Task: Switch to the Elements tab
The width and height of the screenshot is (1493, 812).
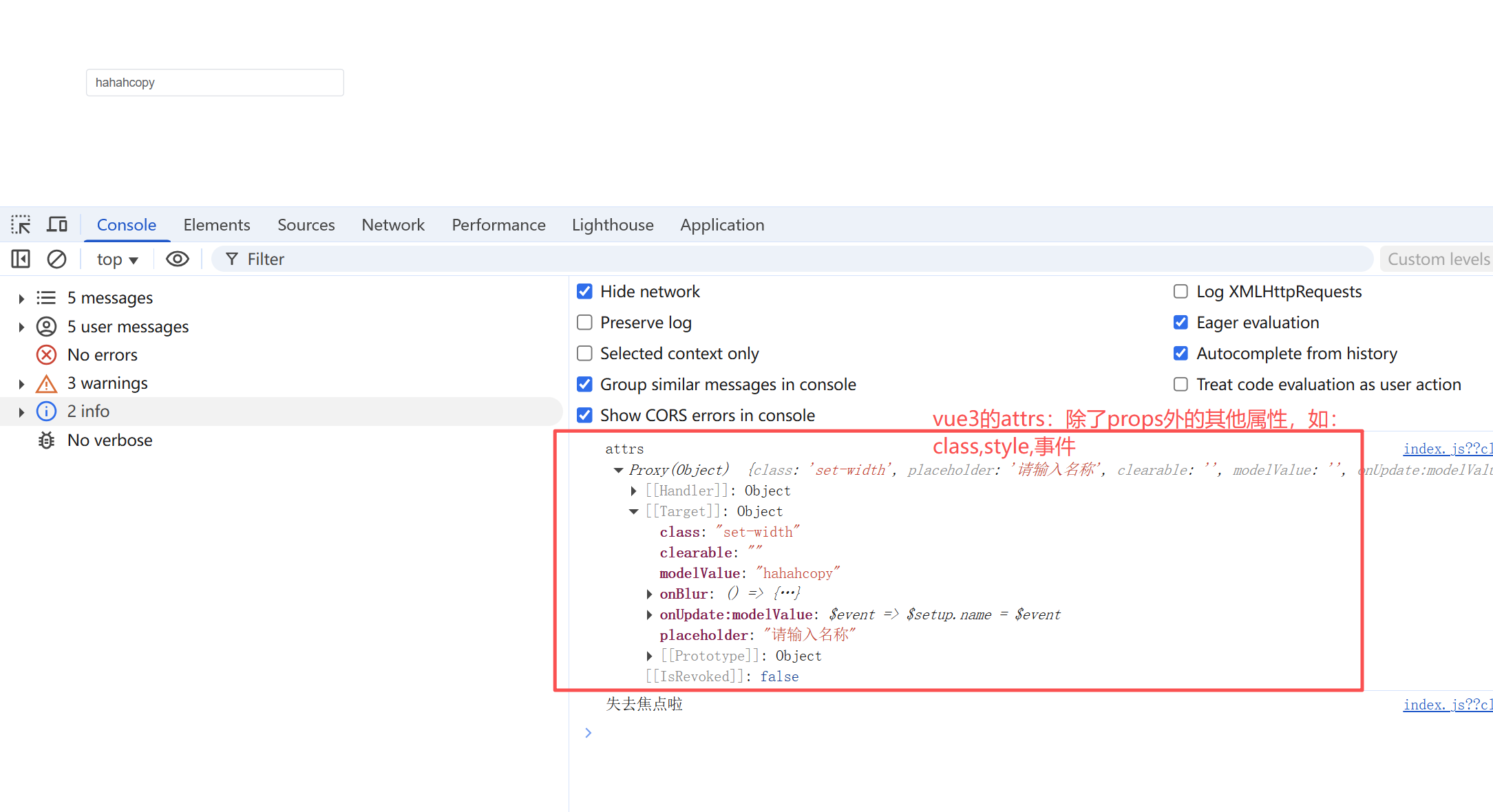Action: (216, 225)
